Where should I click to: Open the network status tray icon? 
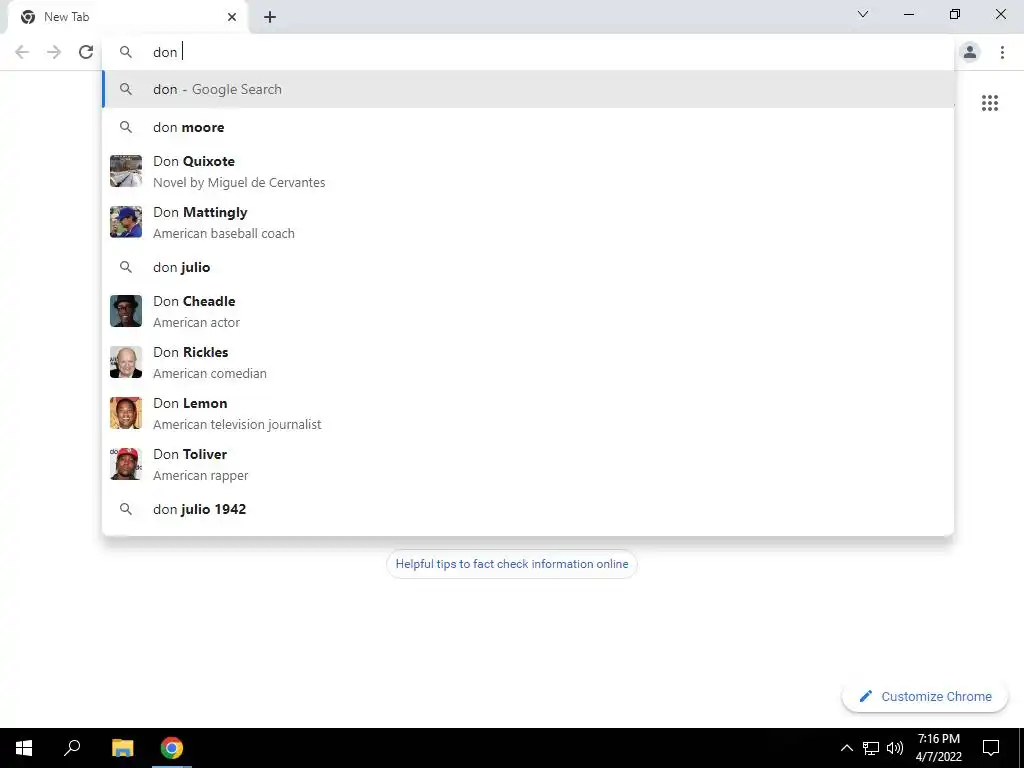coord(871,748)
